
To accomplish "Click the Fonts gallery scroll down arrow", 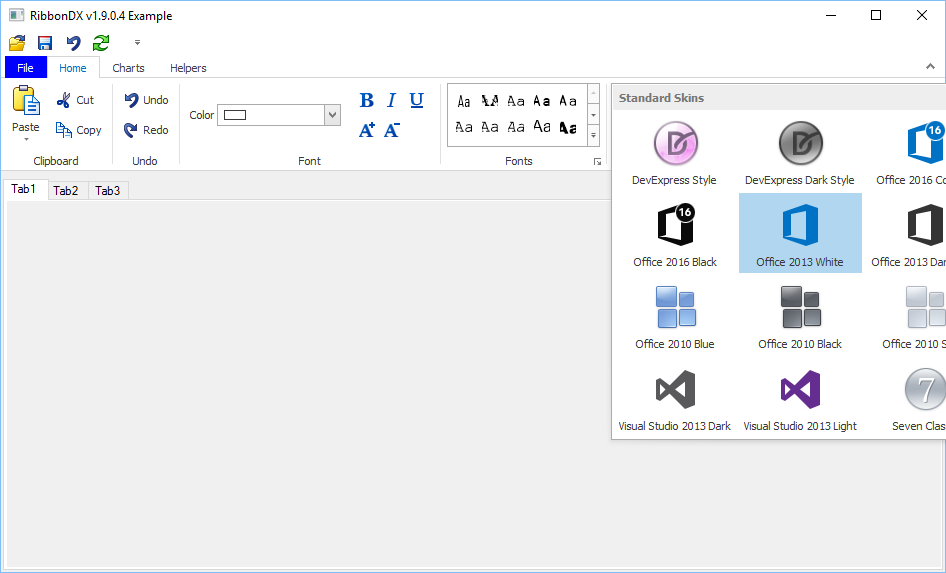I will coord(594,115).
